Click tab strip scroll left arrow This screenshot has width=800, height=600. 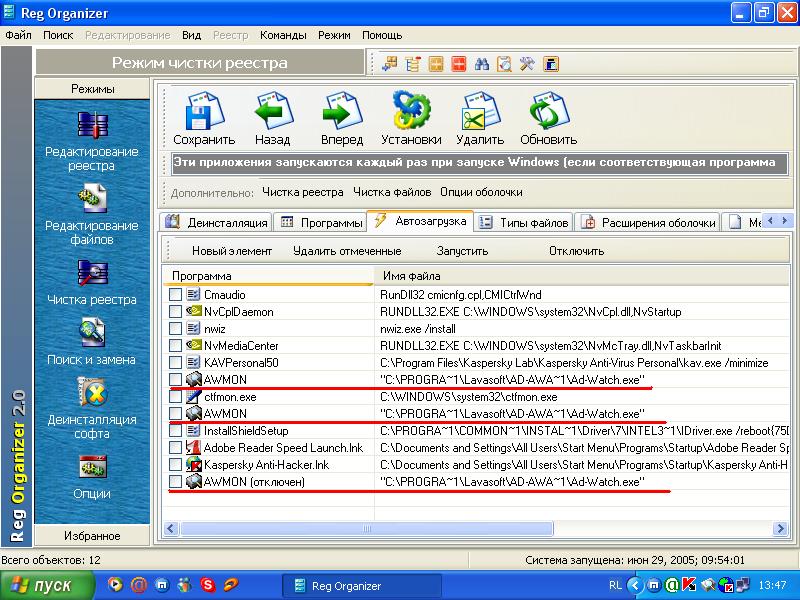[770, 221]
